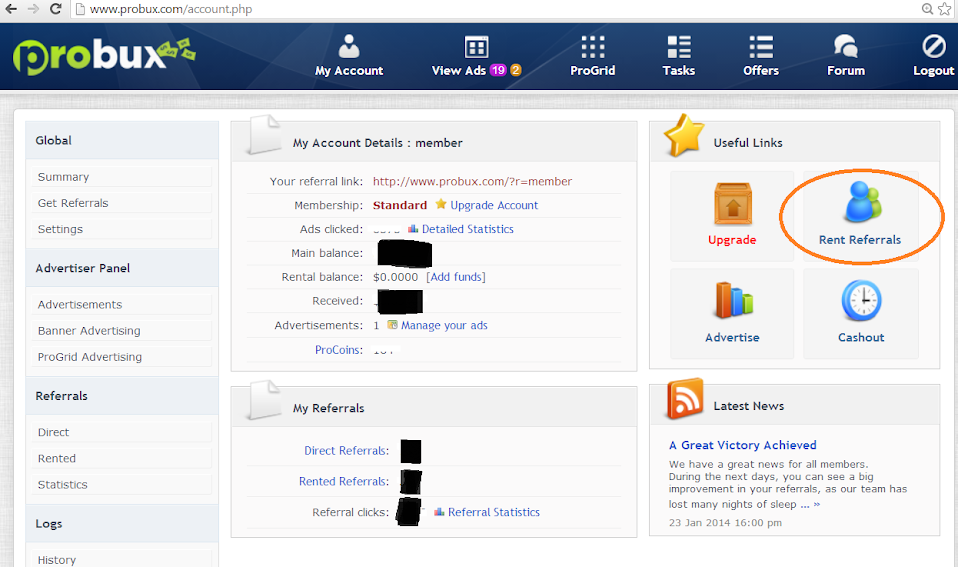Viewport: 958px width, 567px height.
Task: Click the Rent Referrals people icon
Action: coord(863,201)
